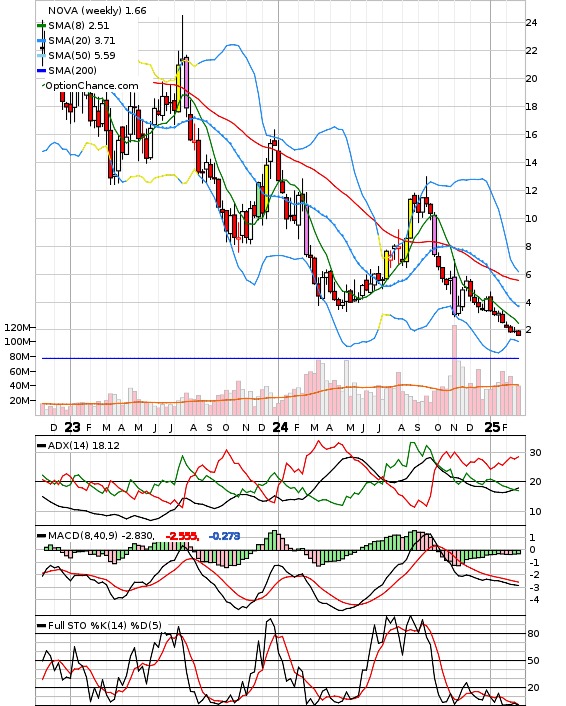Click the blue -0.273 MACD histogram value
566x706 pixels.
click(x=224, y=536)
